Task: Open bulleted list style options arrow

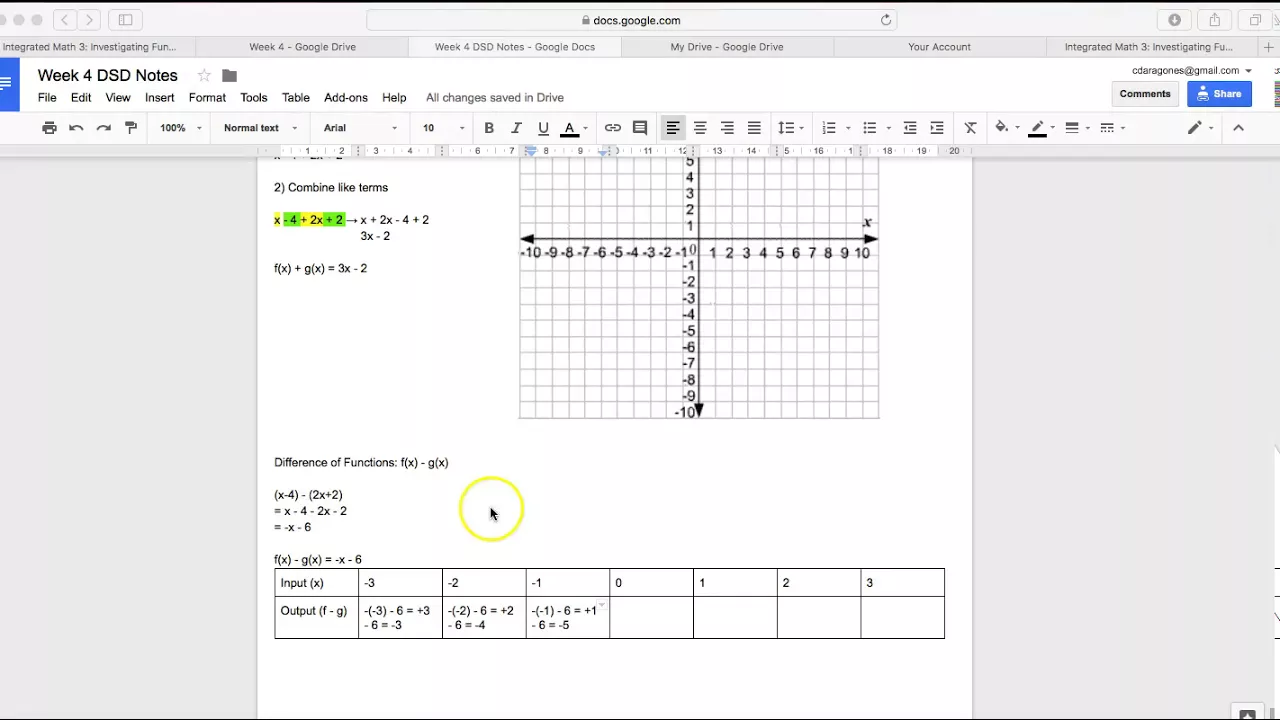Action: (889, 128)
